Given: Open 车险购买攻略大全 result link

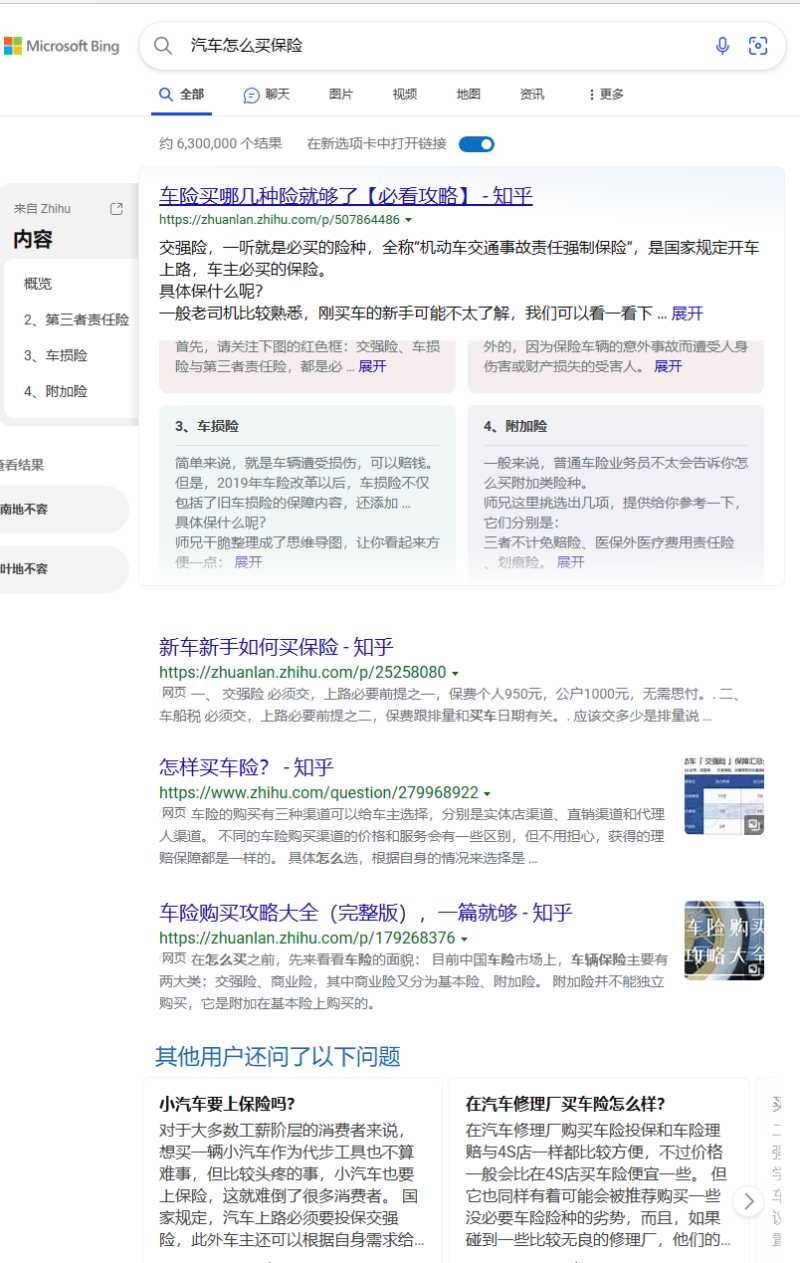Looking at the screenshot, I should (365, 913).
